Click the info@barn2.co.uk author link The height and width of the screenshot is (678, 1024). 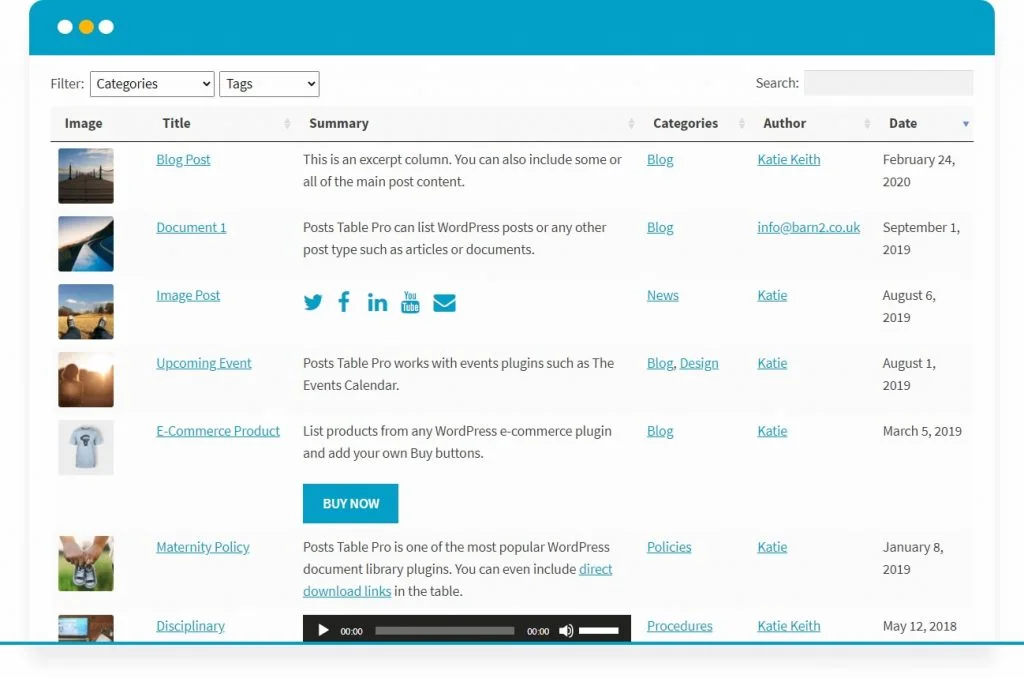[808, 227]
